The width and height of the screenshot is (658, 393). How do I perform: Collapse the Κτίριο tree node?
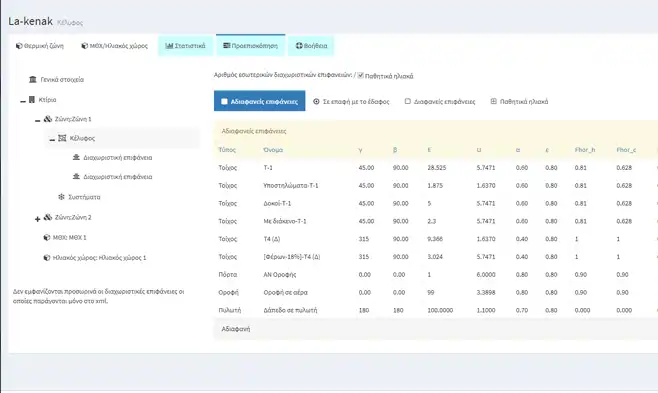coord(23,101)
